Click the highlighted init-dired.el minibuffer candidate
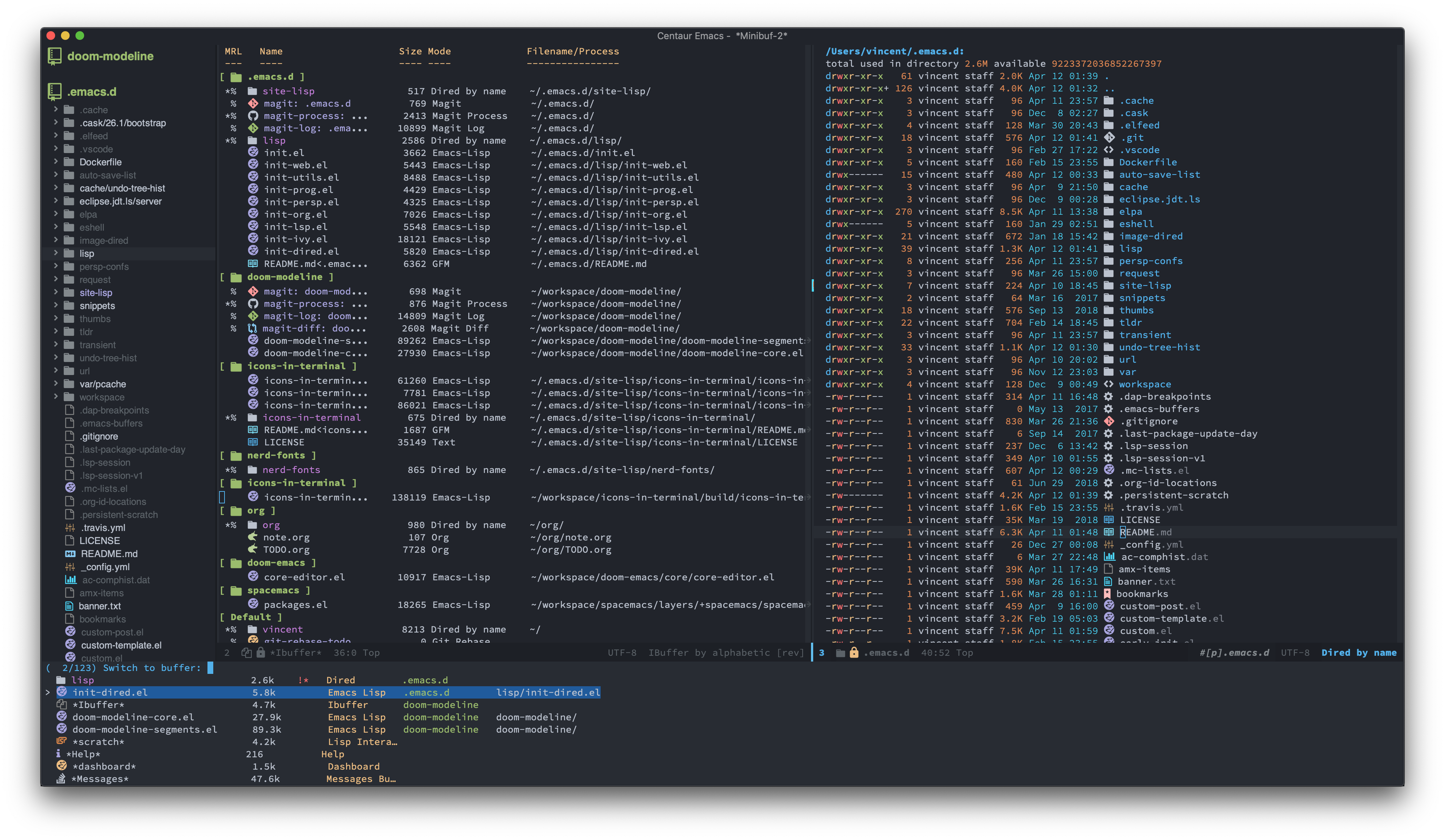 [111, 692]
